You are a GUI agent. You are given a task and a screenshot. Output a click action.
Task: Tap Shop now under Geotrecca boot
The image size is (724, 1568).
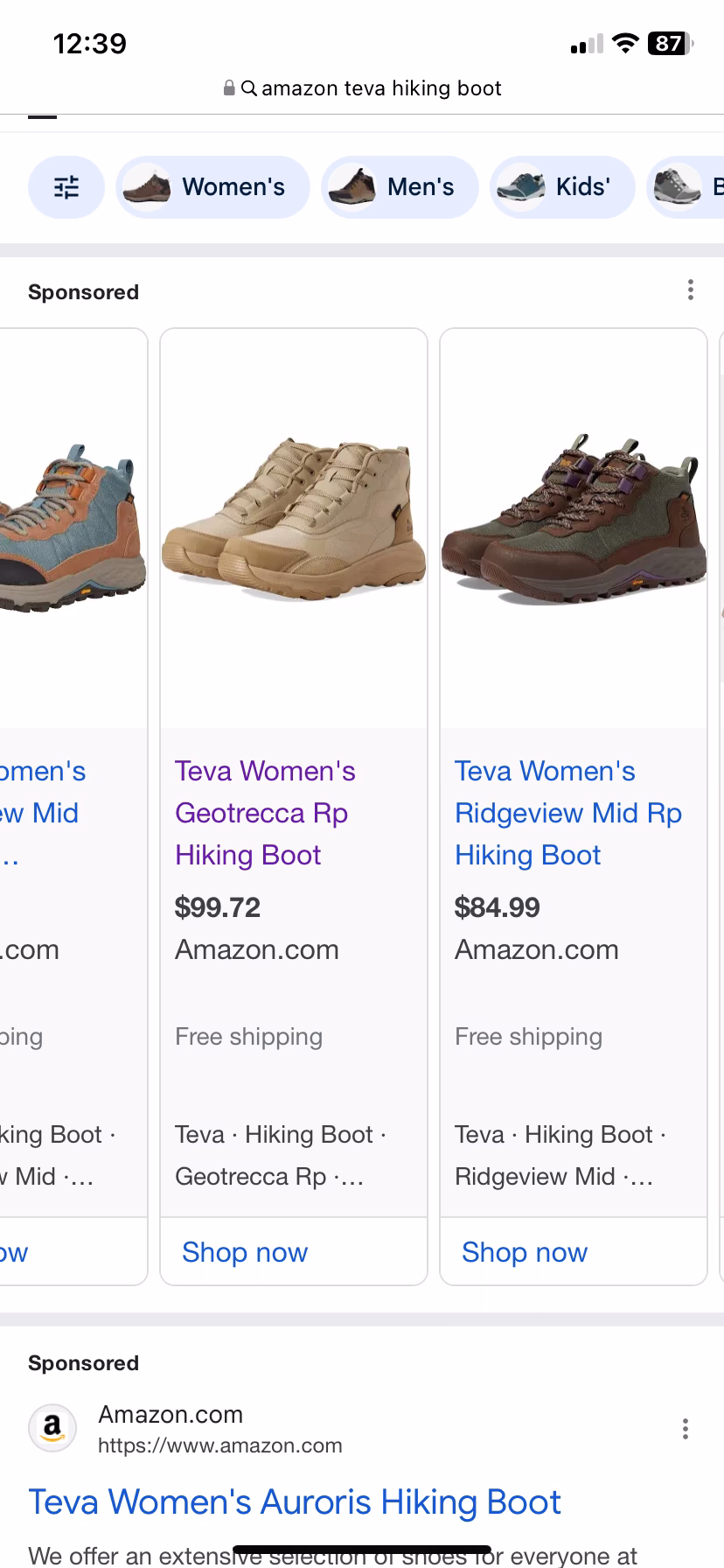click(x=245, y=1252)
